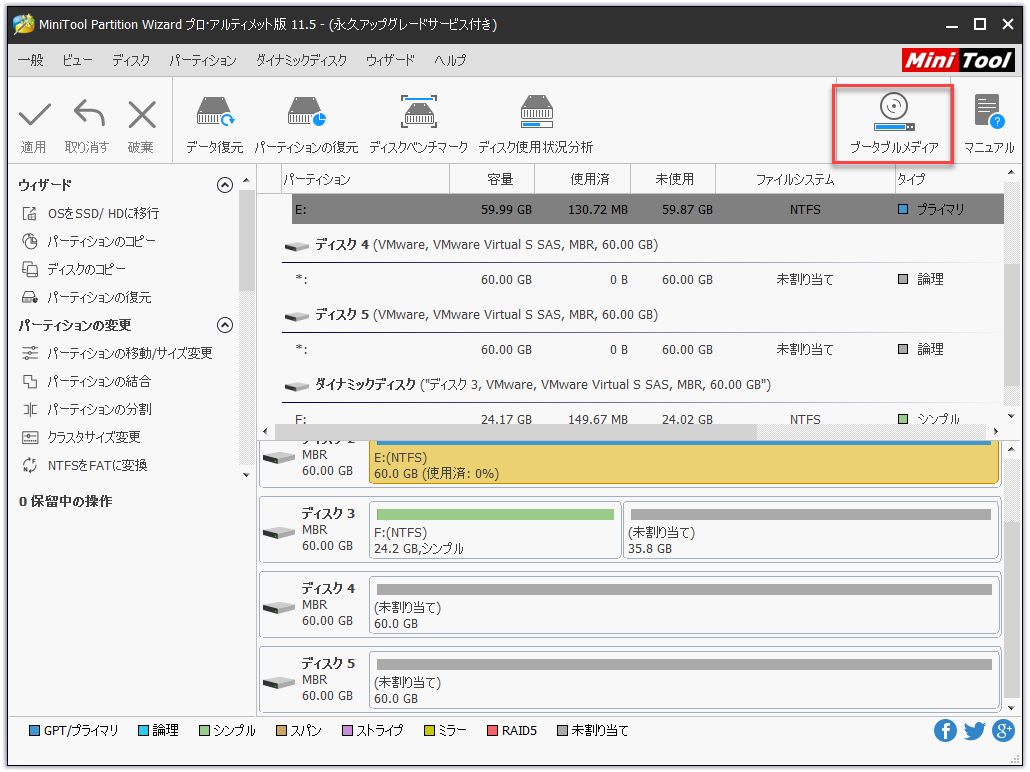This screenshot has width=1030, height=772.
Task: Click the Apply (適用) checkmark icon
Action: [x=34, y=114]
